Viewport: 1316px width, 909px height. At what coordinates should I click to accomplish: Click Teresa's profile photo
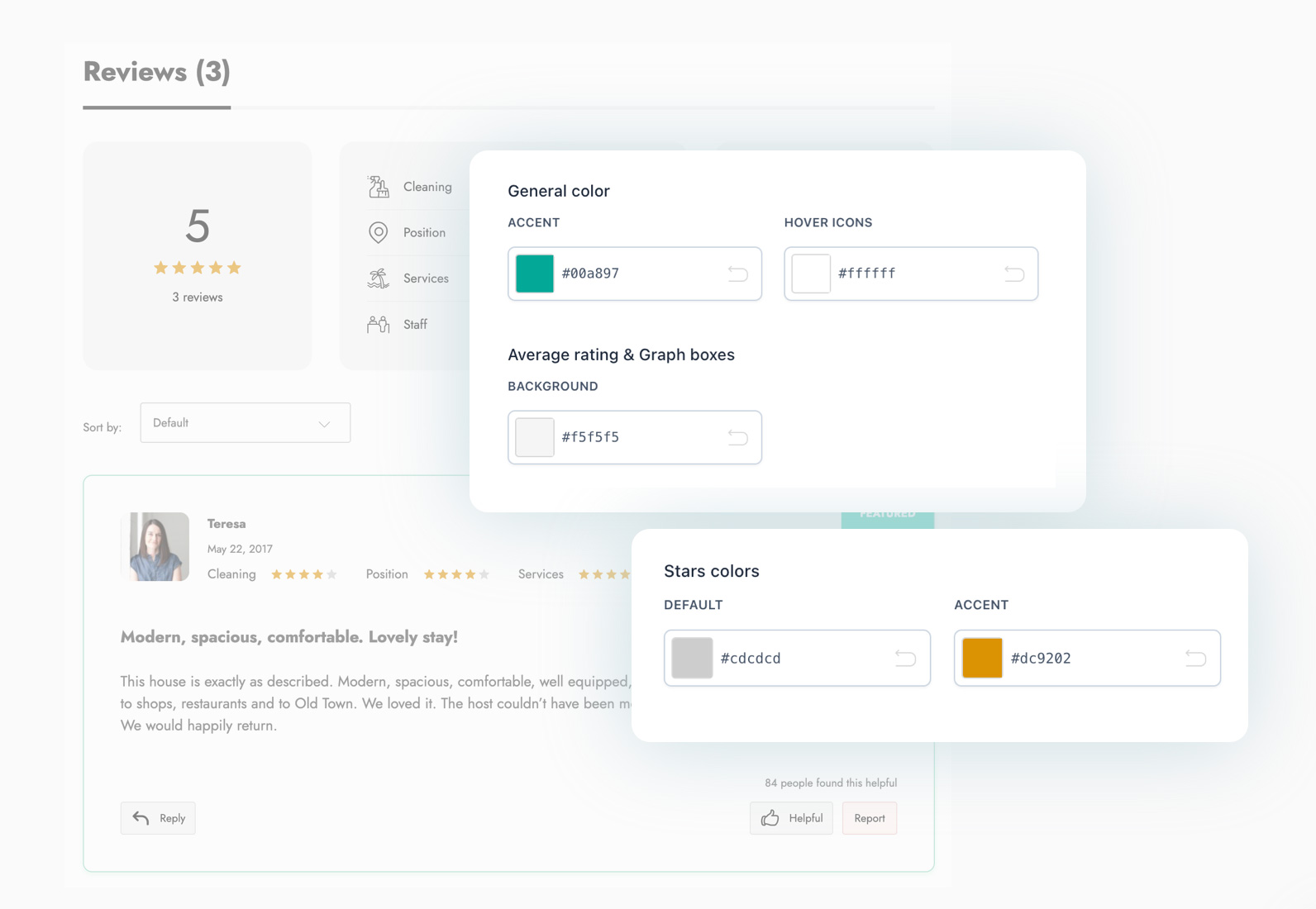155,547
